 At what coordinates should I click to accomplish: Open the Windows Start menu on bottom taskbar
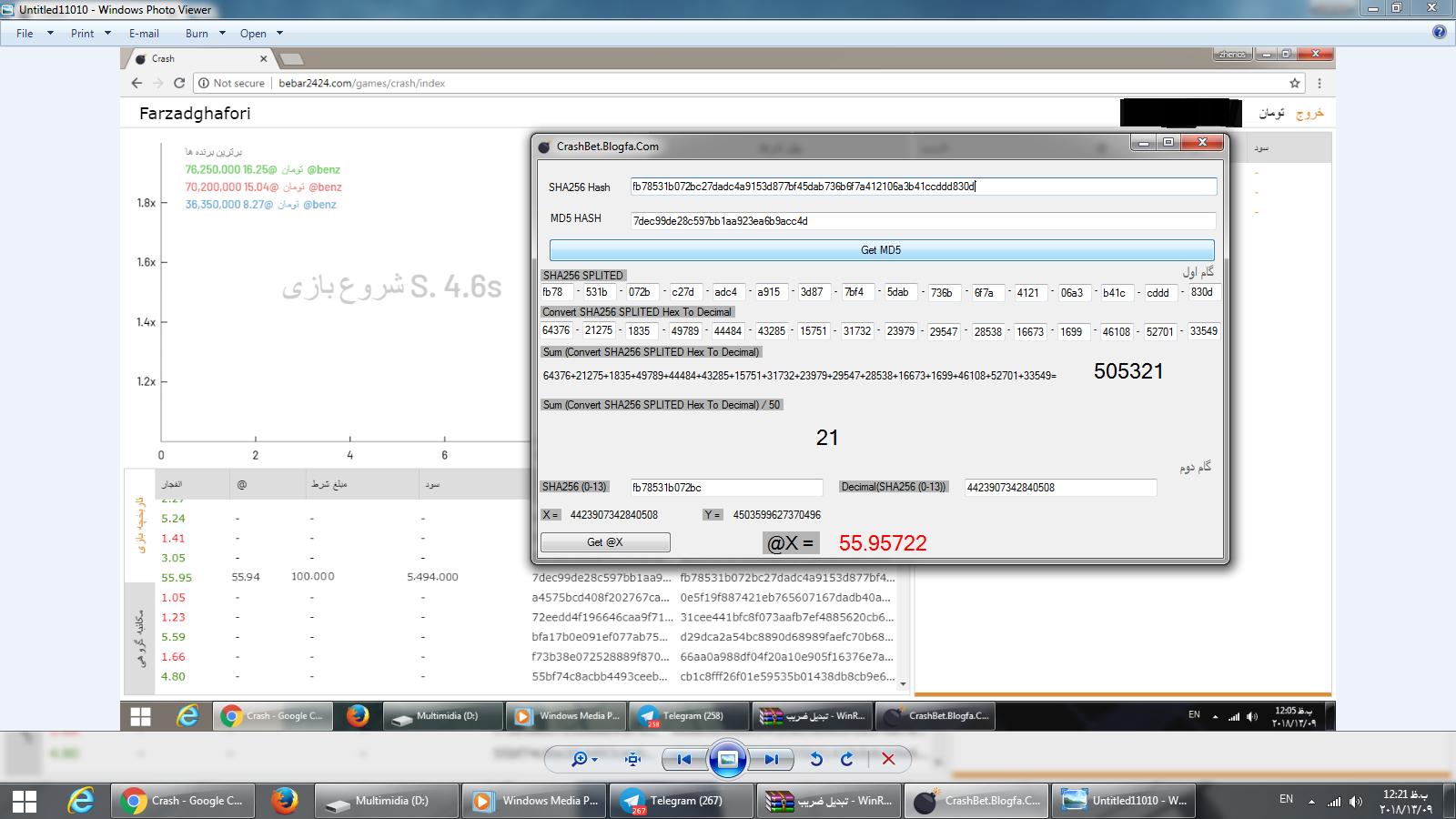pos(25,801)
